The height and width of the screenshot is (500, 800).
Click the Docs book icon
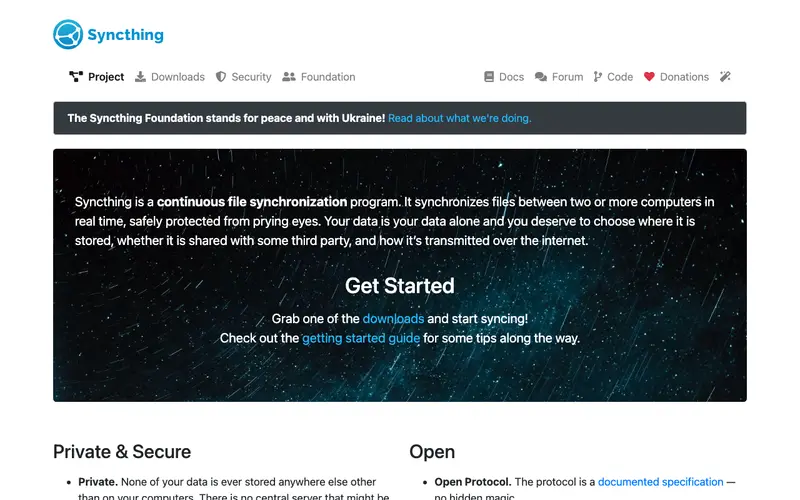click(x=489, y=77)
